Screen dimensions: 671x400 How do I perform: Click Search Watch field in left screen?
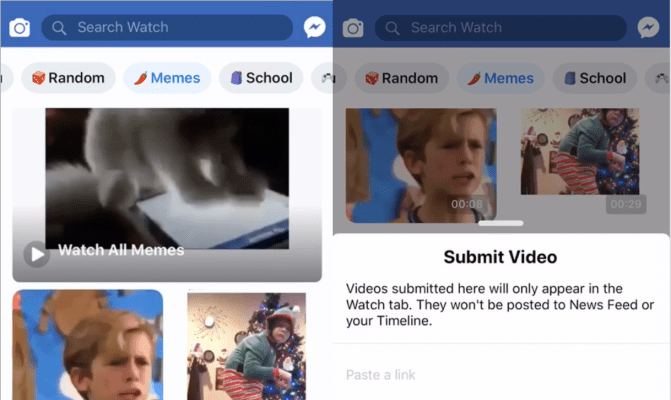pos(167,27)
